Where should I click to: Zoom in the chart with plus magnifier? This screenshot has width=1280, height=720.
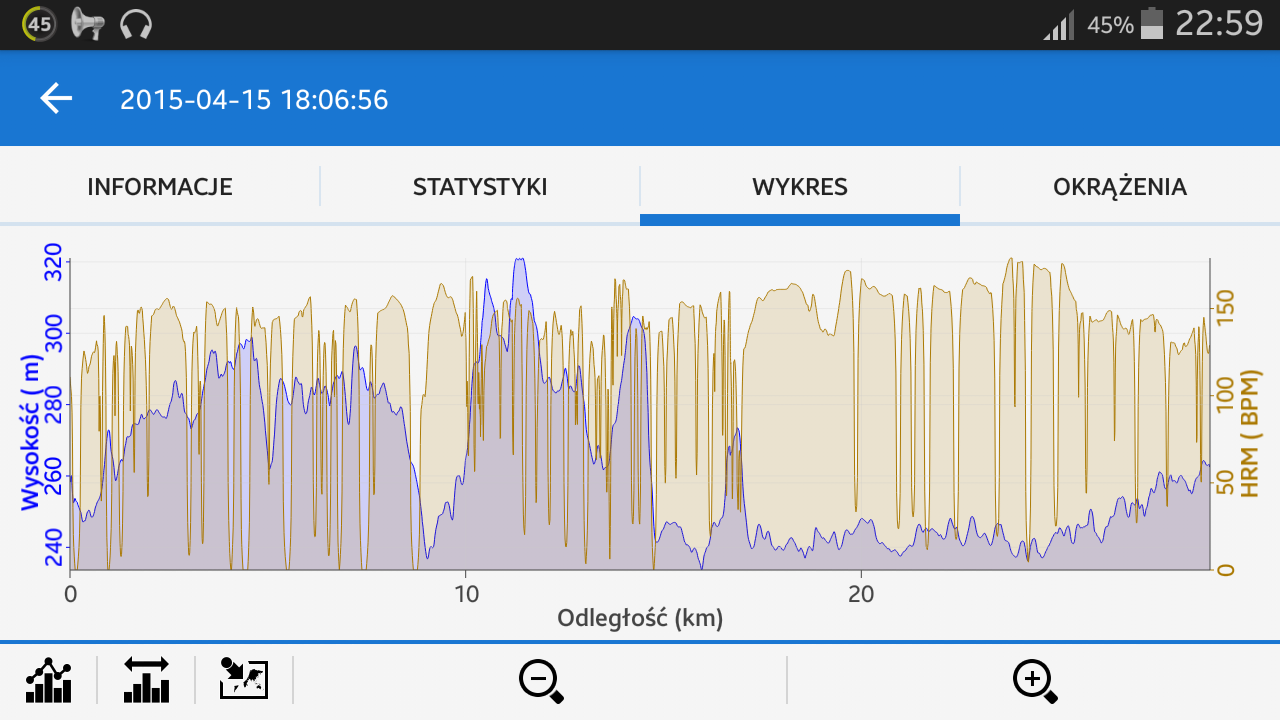[1034, 681]
